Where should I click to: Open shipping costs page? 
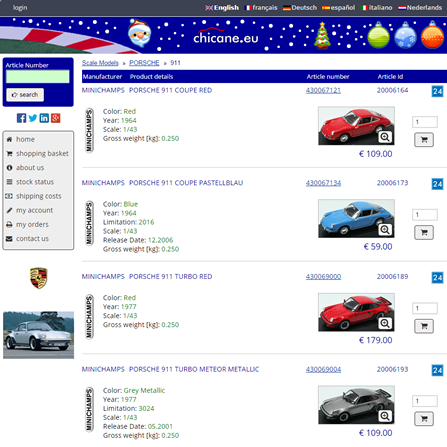click(x=38, y=196)
